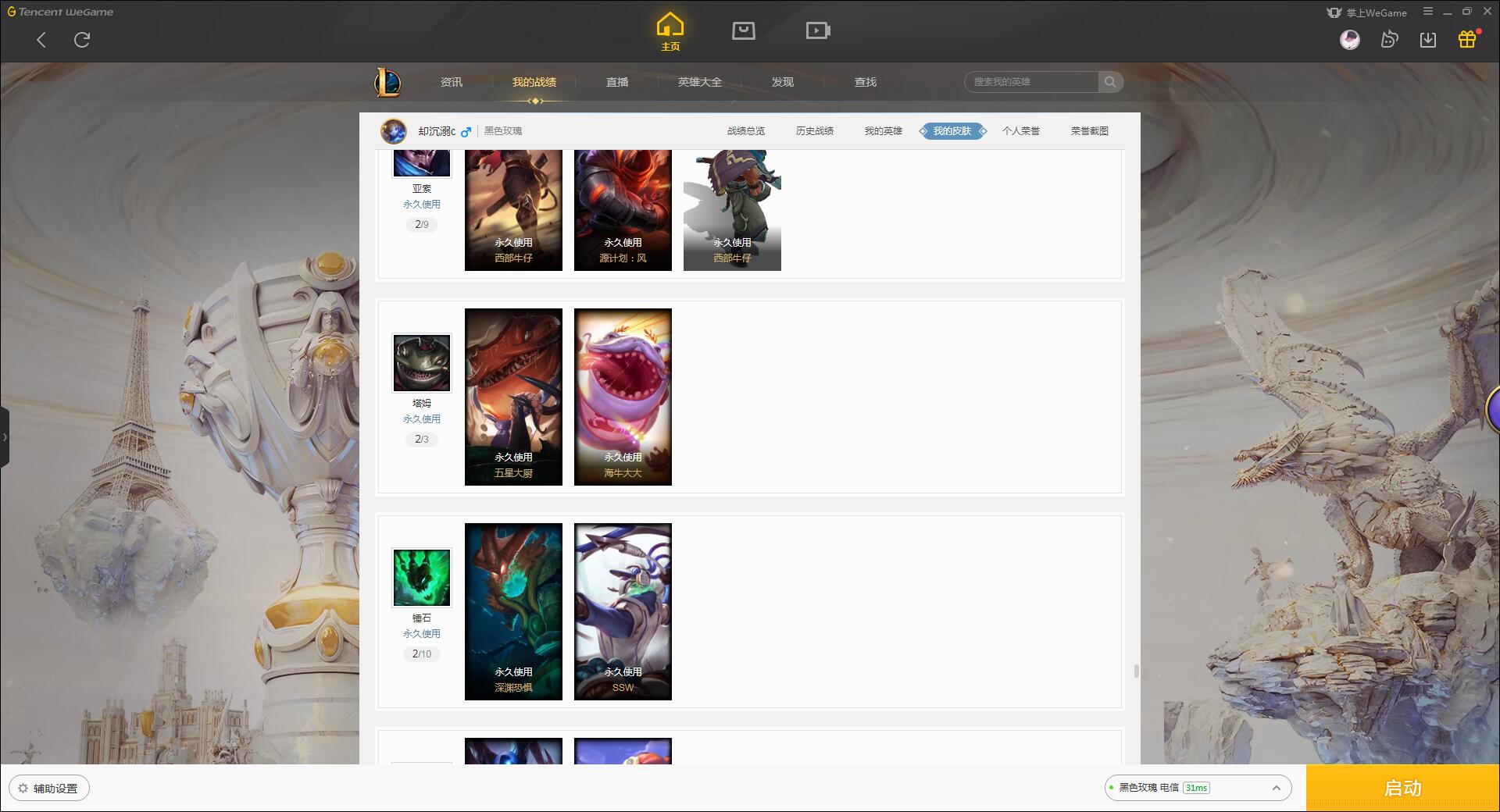Open the 主页 home icon
This screenshot has height=812, width=1500.
pos(670,32)
